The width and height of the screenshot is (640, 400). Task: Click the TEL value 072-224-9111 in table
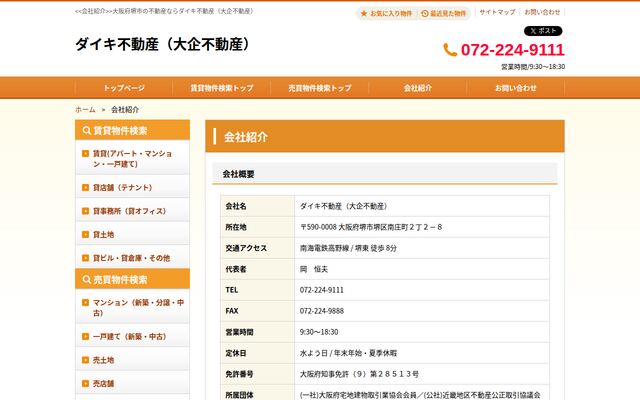(322, 290)
